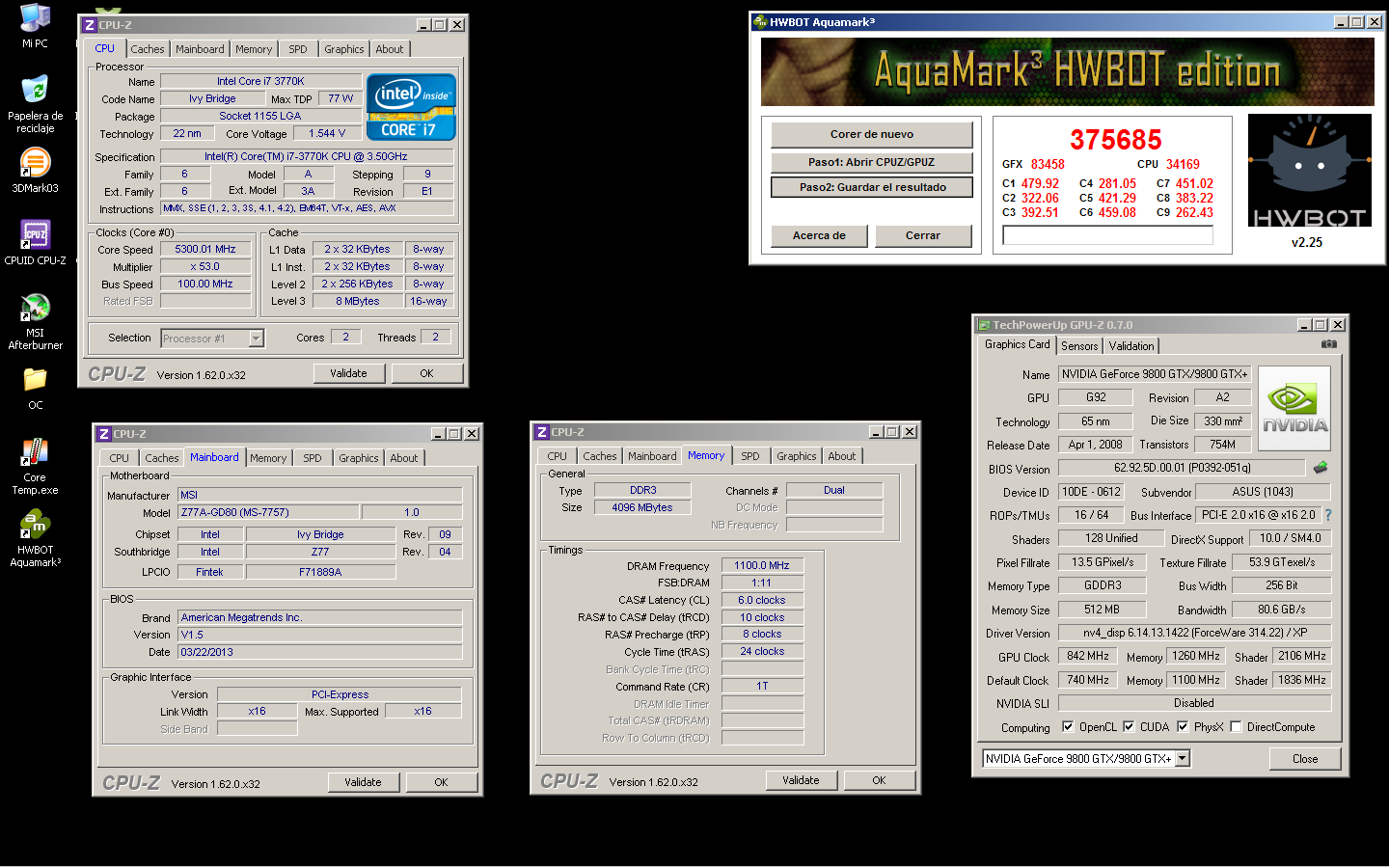Click Acerca de button in Aquamark
The height and width of the screenshot is (868, 1389).
coord(819,235)
